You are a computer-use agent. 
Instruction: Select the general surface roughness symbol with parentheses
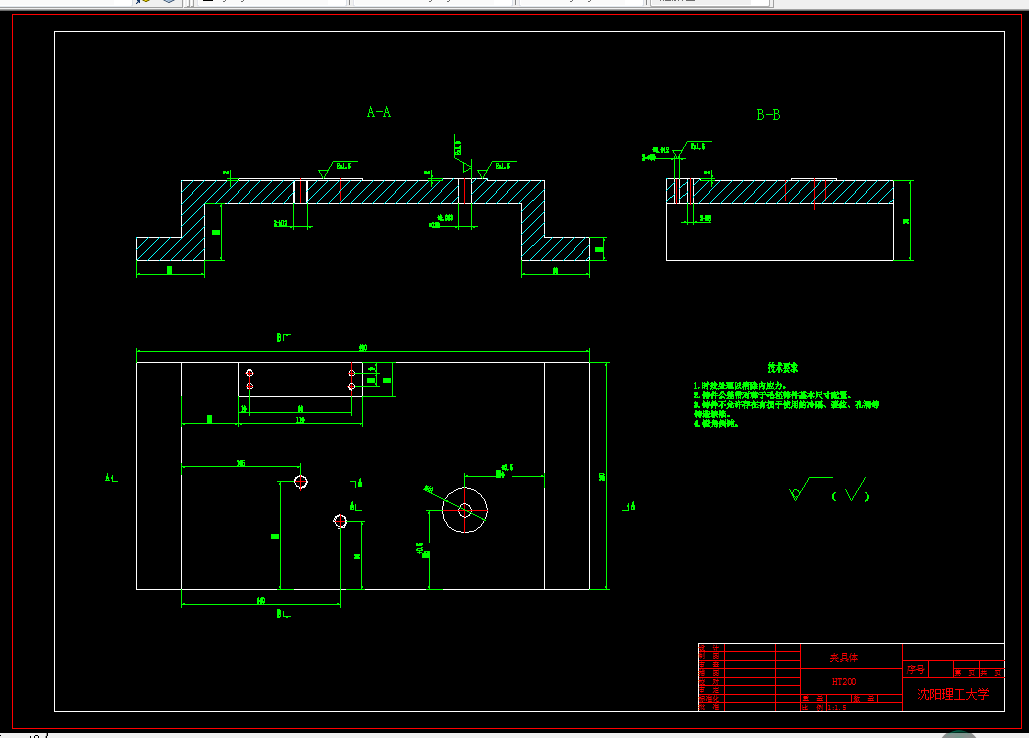point(830,489)
